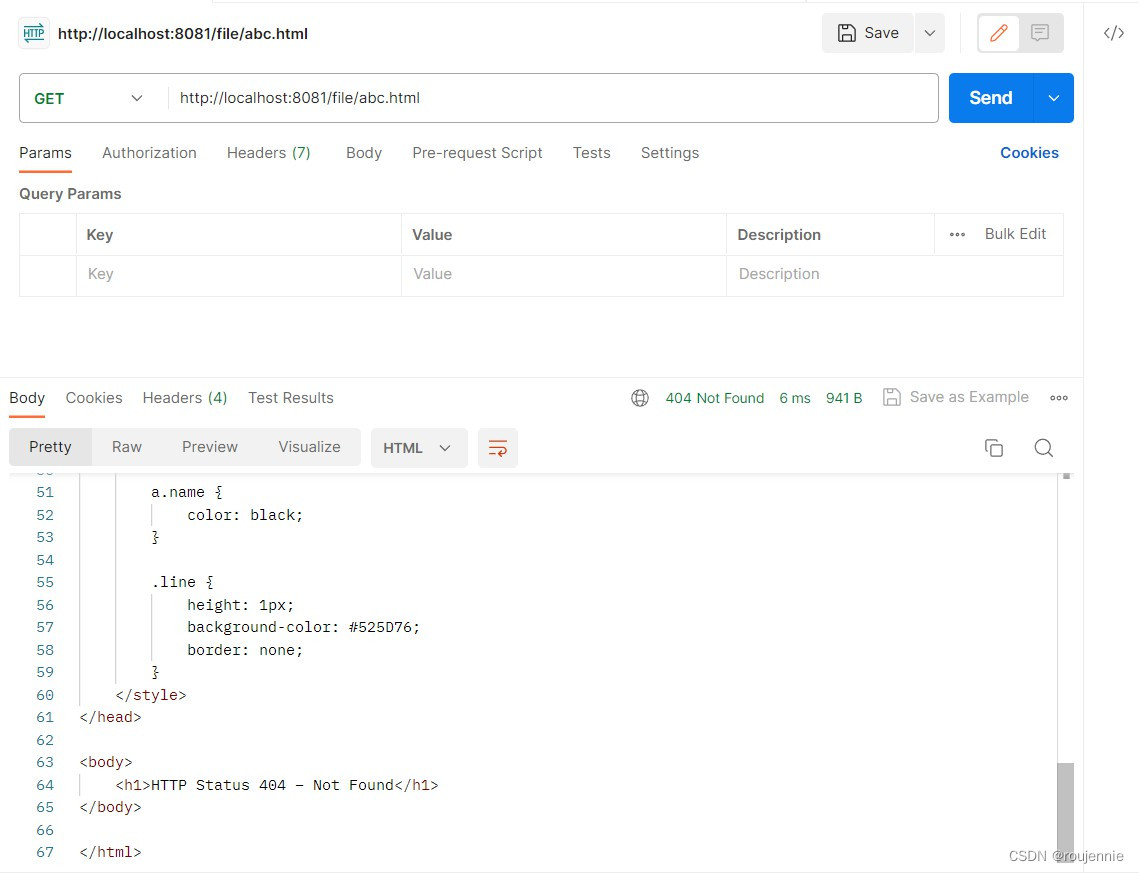
Task: Copy the response body using the copy icon
Action: click(x=994, y=448)
